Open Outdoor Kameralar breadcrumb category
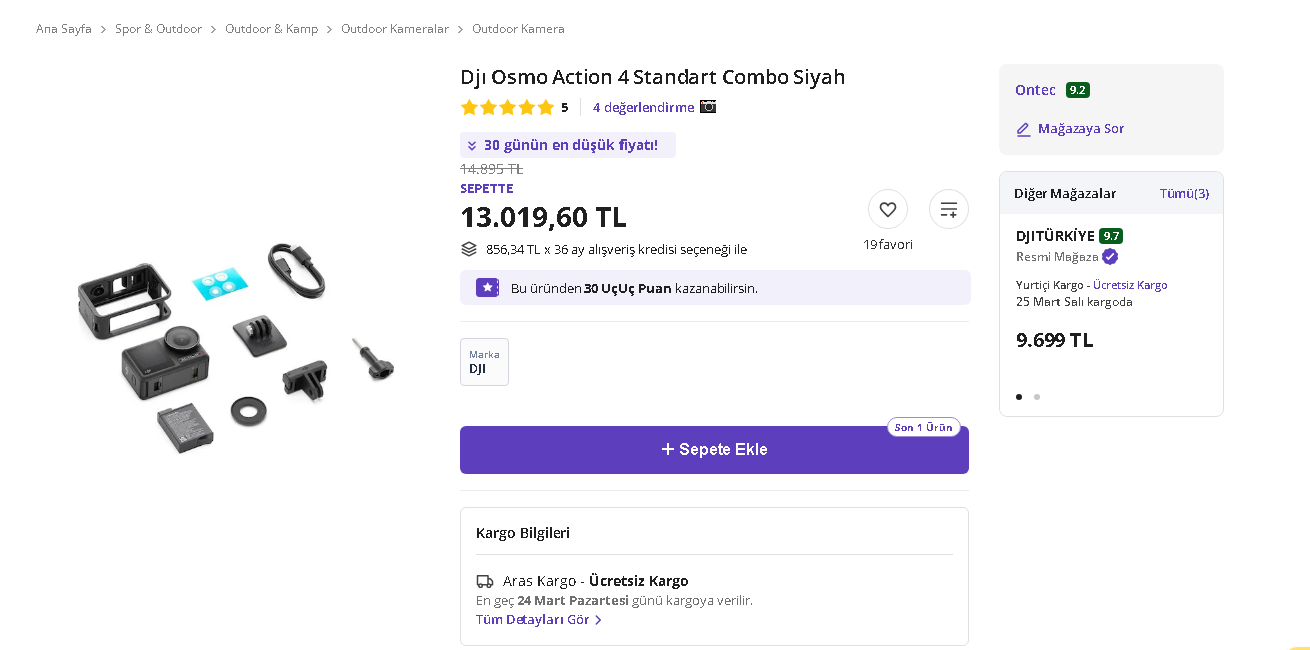 395,29
